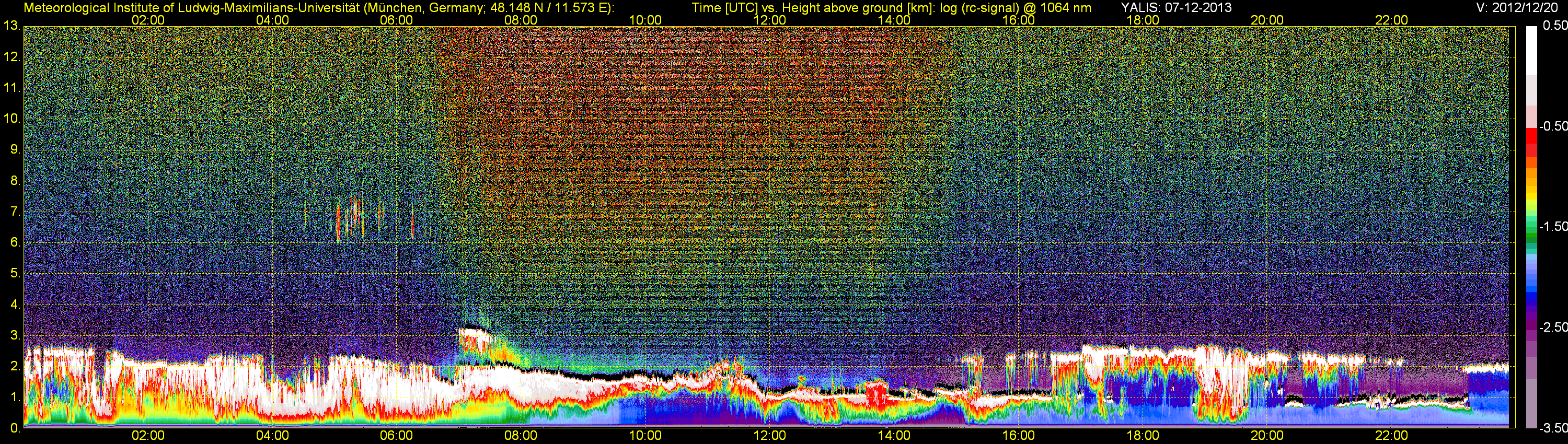Click the isolated white cloud patch near 3 km

(475, 340)
